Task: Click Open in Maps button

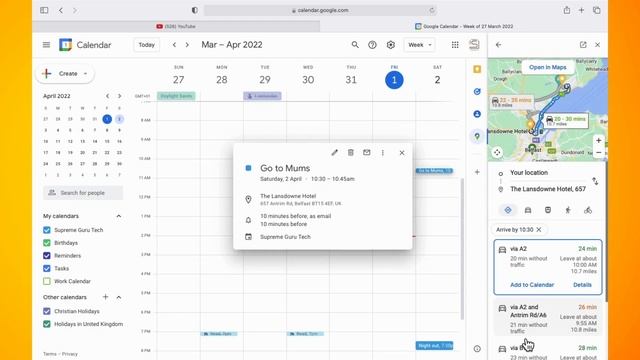Action: (x=548, y=67)
